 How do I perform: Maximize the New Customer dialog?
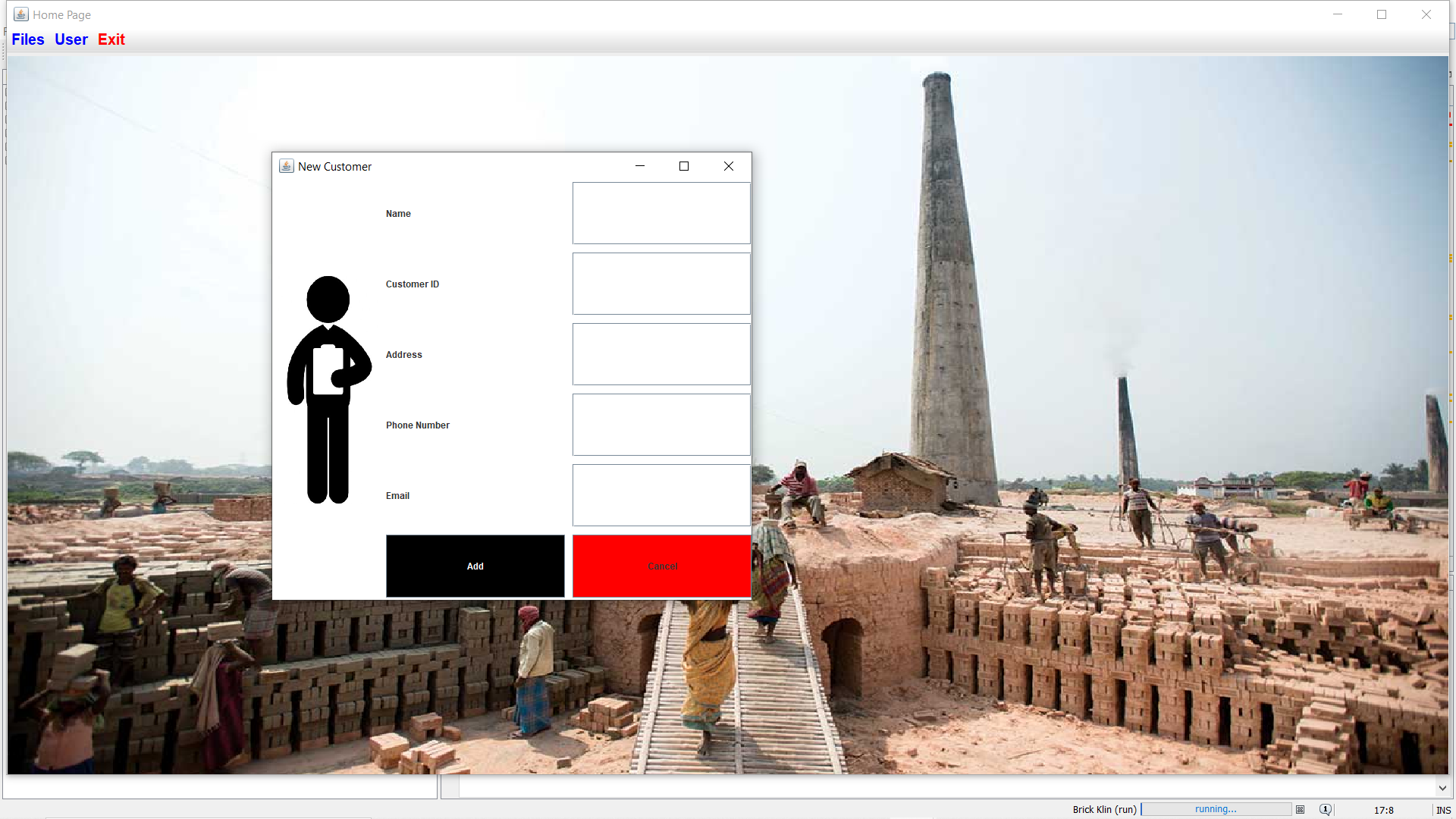pyautogui.click(x=683, y=166)
